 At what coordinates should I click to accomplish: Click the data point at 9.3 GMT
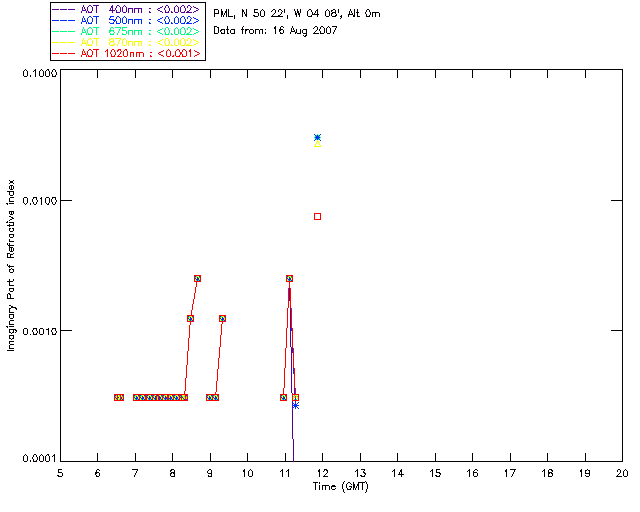(x=222, y=318)
